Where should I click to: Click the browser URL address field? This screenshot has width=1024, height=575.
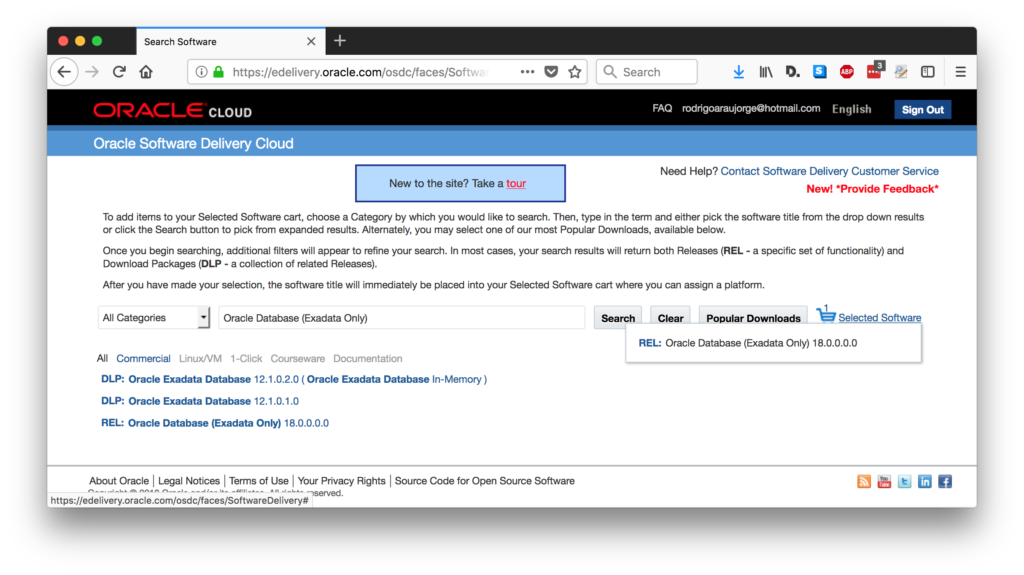[362, 72]
